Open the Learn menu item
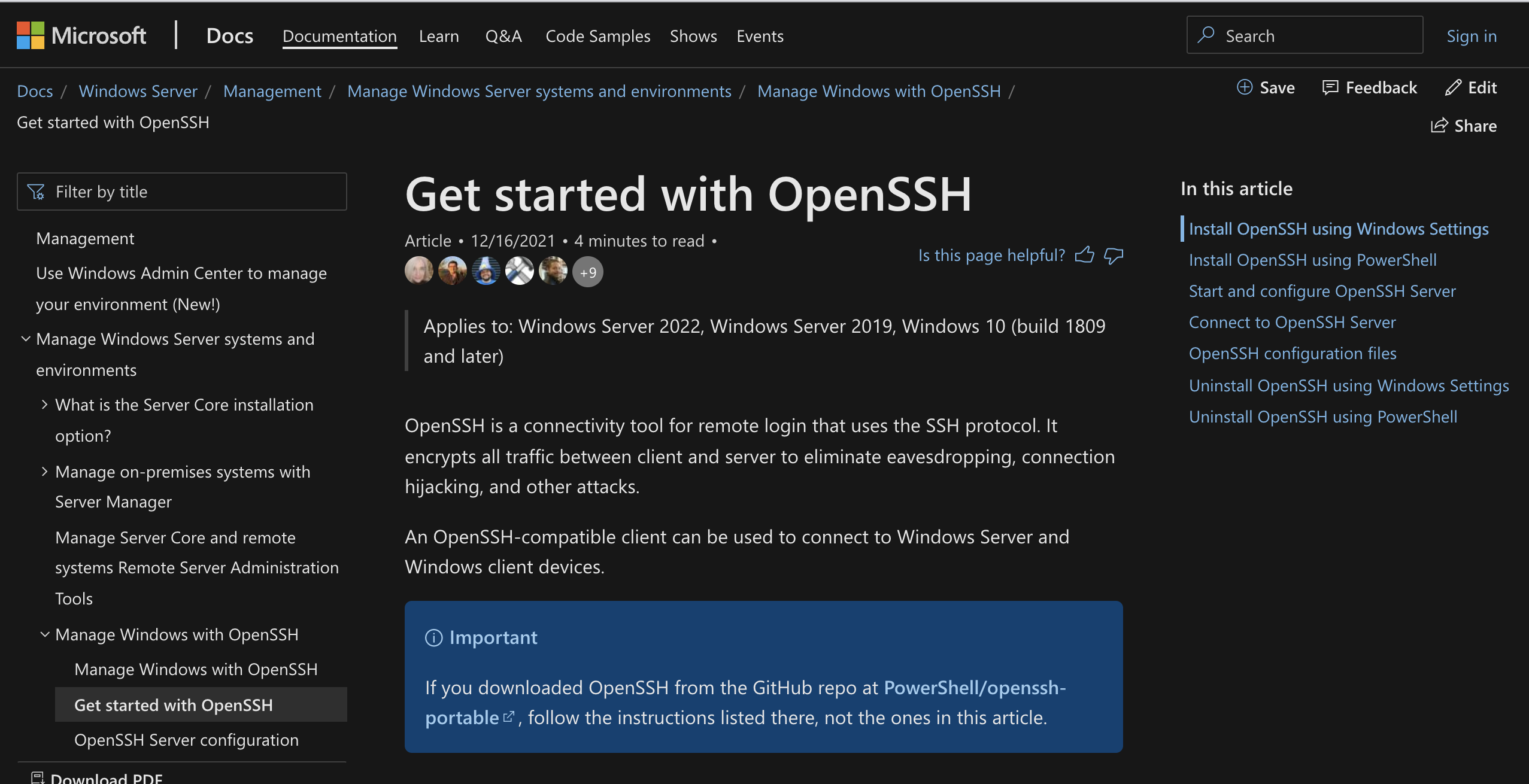The image size is (1529, 784). click(439, 36)
